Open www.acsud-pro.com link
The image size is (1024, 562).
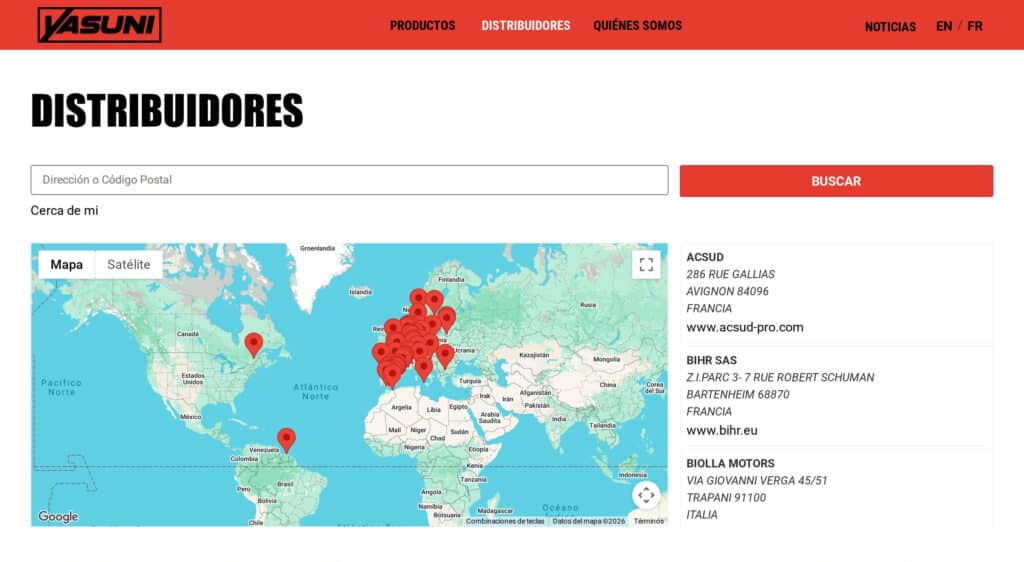(744, 327)
